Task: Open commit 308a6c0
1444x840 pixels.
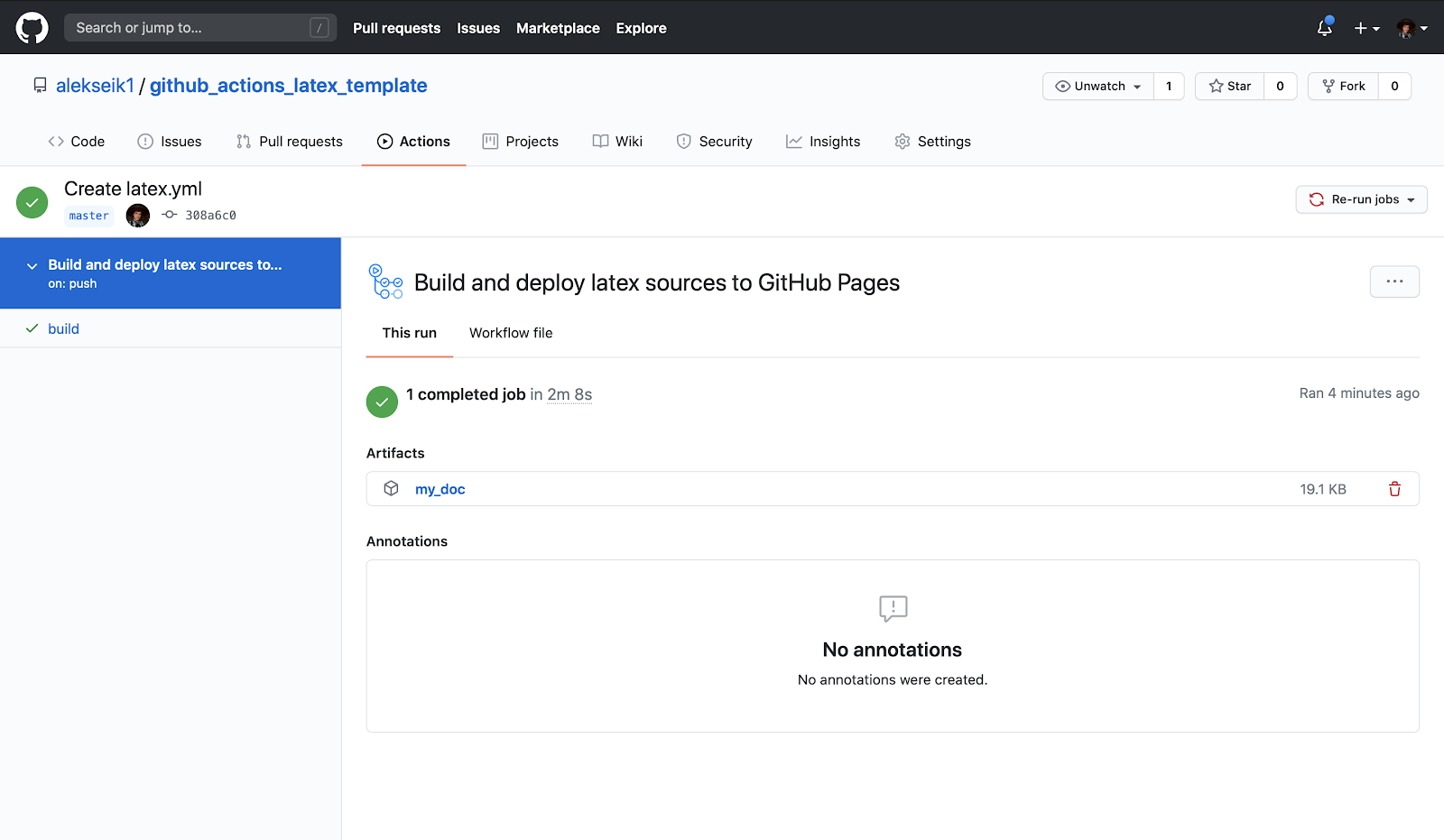Action: [210, 216]
